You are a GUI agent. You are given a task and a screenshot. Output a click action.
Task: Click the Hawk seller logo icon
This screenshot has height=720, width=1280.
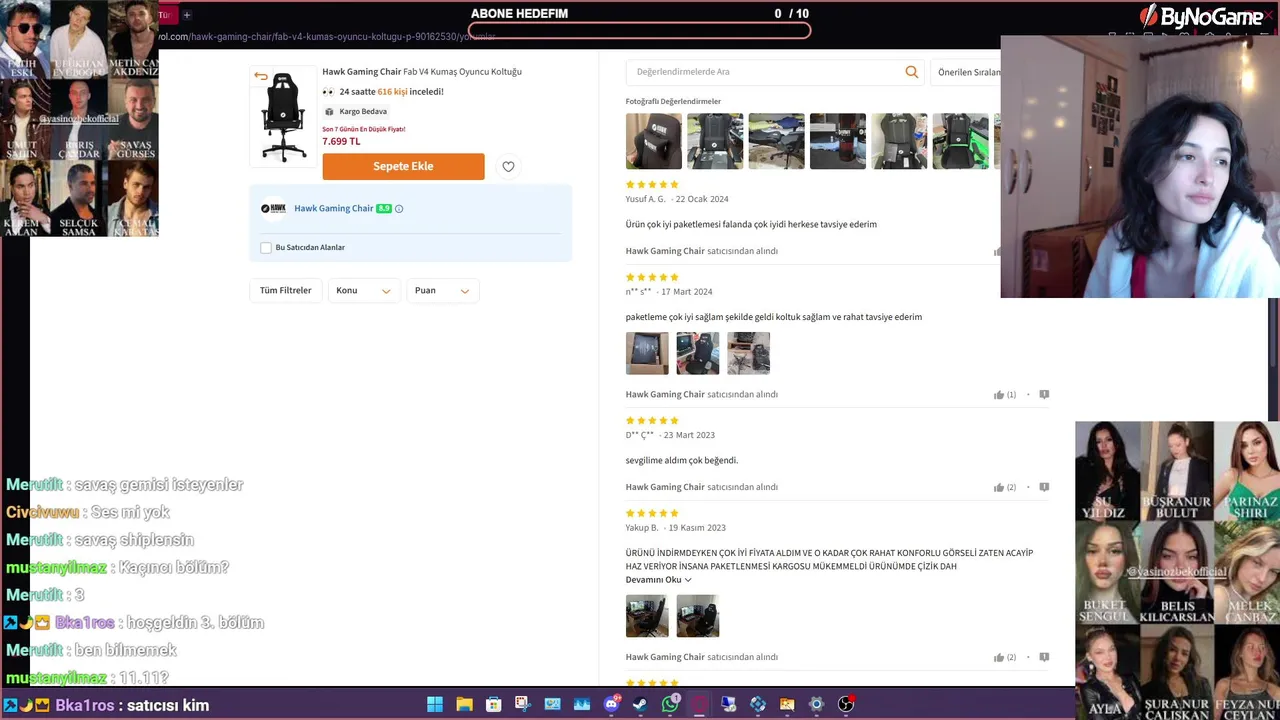pyautogui.click(x=273, y=209)
